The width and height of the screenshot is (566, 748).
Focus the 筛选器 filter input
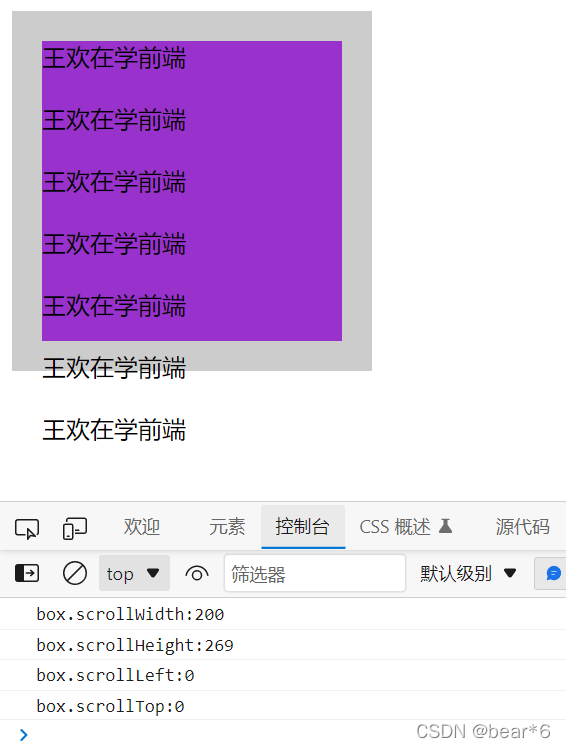click(x=315, y=573)
